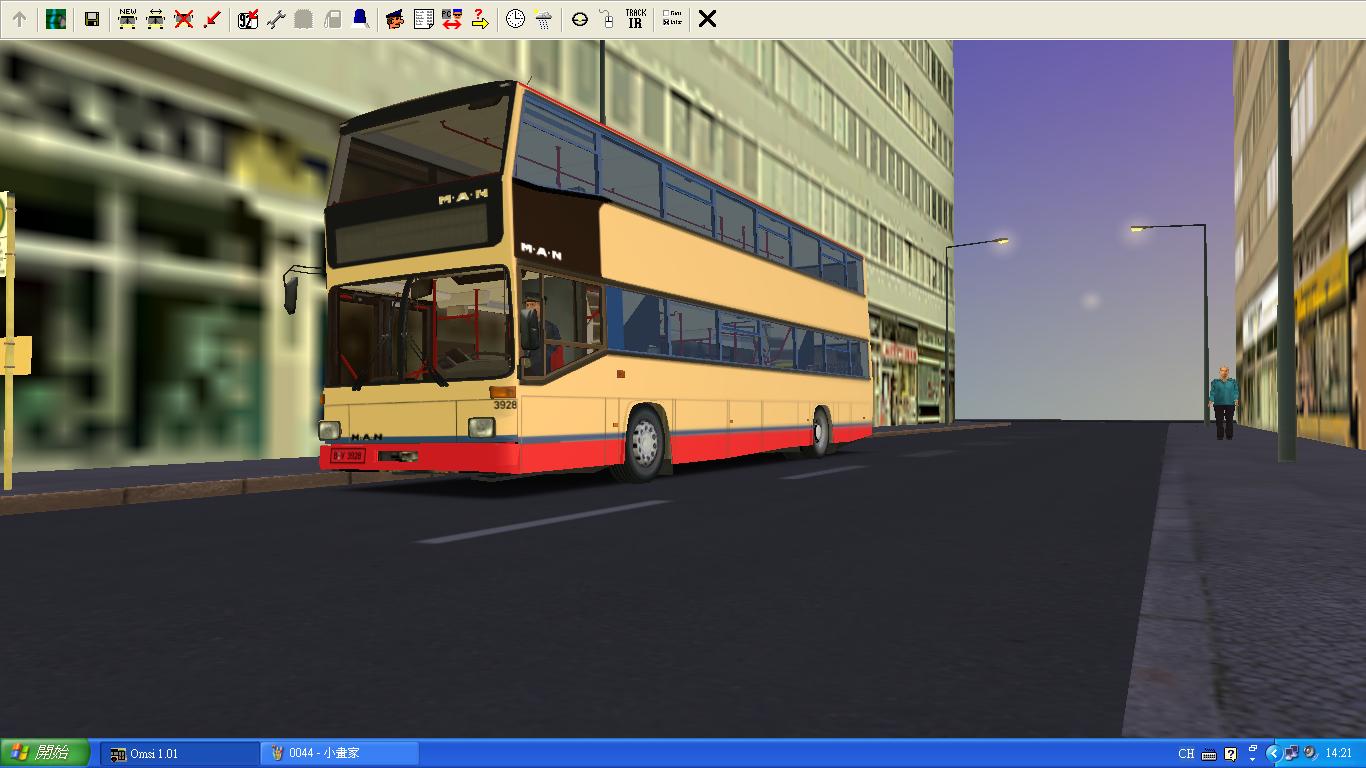This screenshot has width=1366, height=768.
Task: Toggle the TrackIR icon
Action: pos(635,19)
